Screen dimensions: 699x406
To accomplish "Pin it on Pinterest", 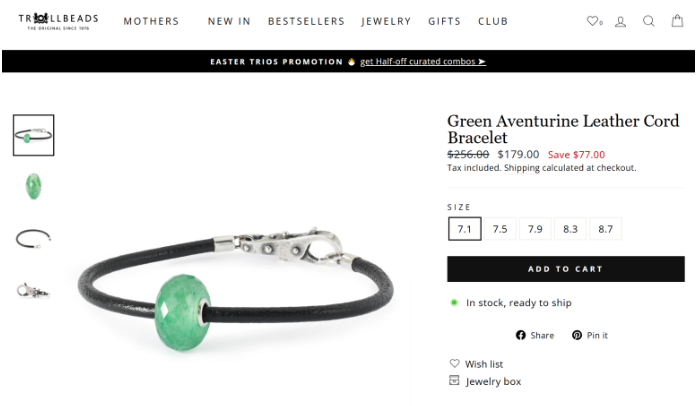I will [x=590, y=335].
